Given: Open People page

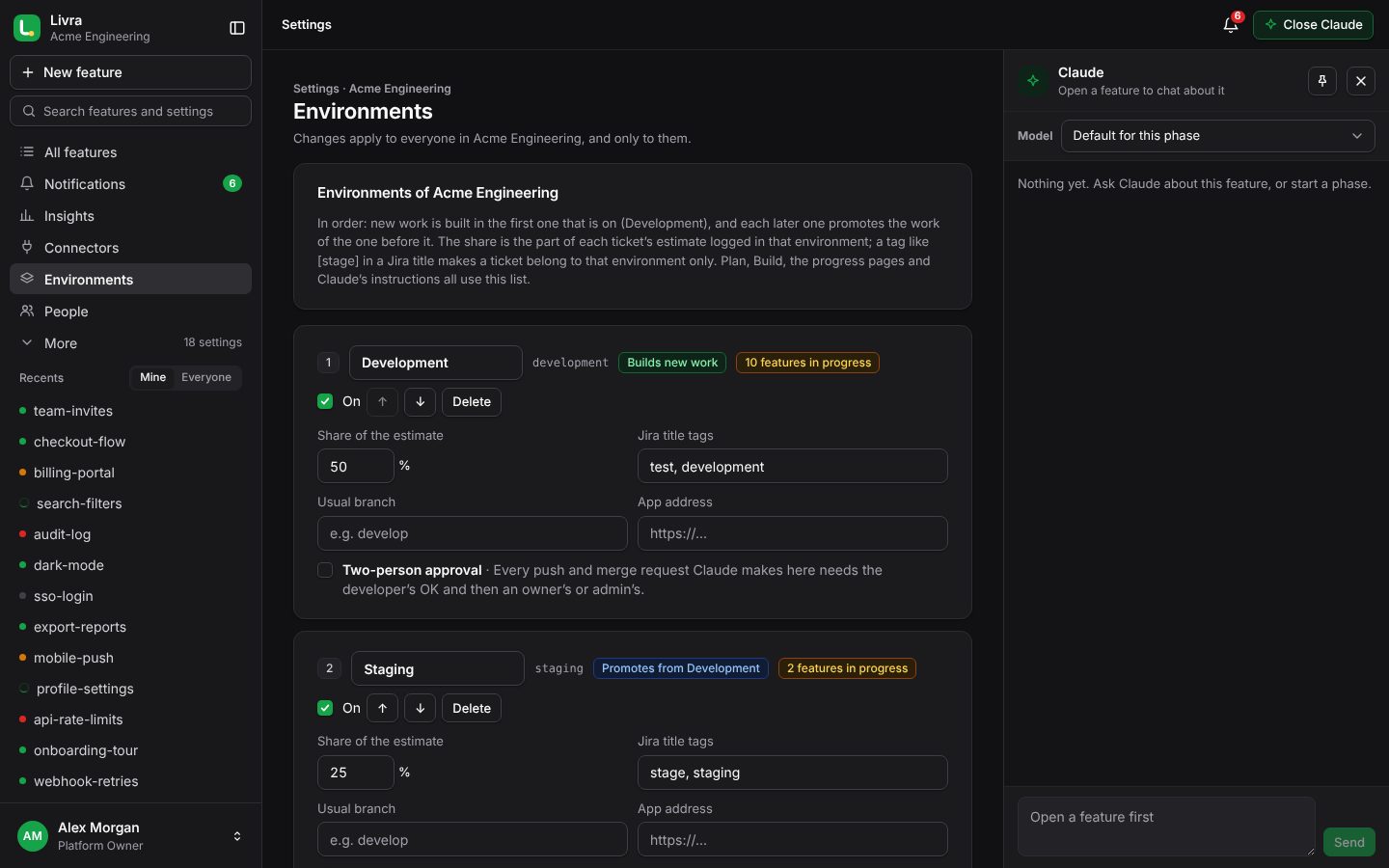Looking at the screenshot, I should tap(130, 312).
